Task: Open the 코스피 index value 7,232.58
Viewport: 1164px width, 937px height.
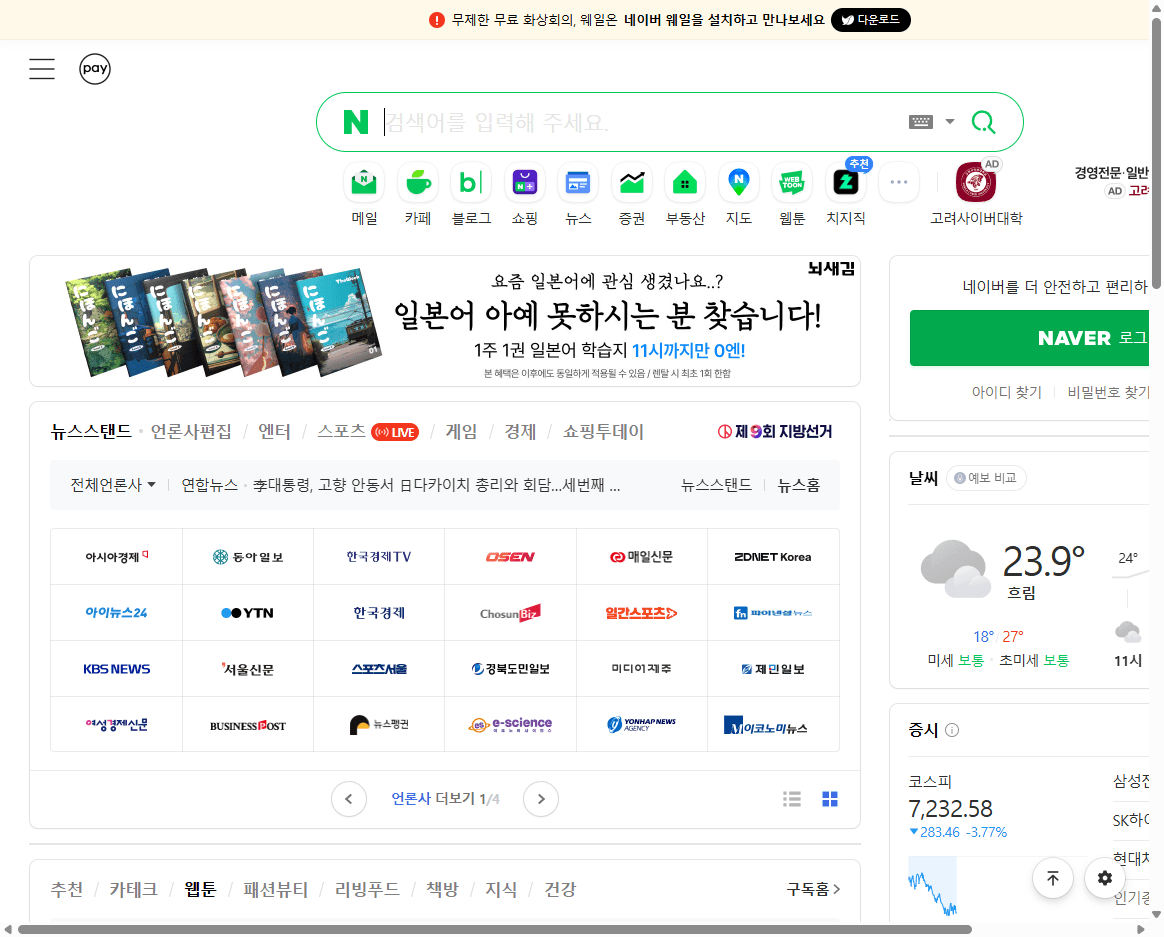Action: point(950,809)
